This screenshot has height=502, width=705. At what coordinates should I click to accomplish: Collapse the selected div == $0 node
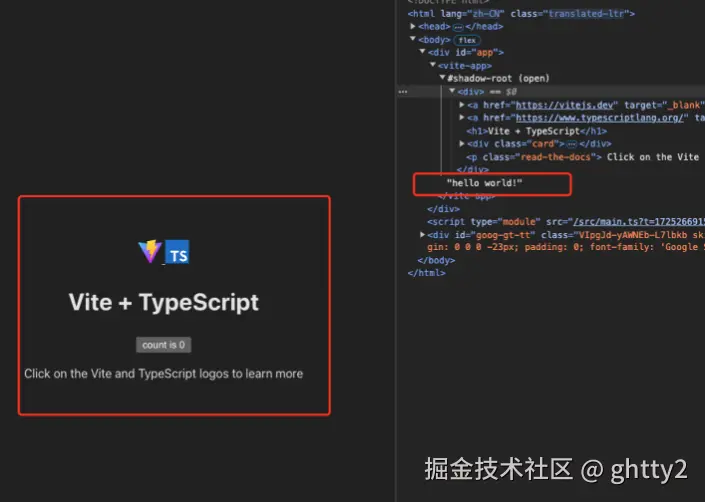coord(452,91)
